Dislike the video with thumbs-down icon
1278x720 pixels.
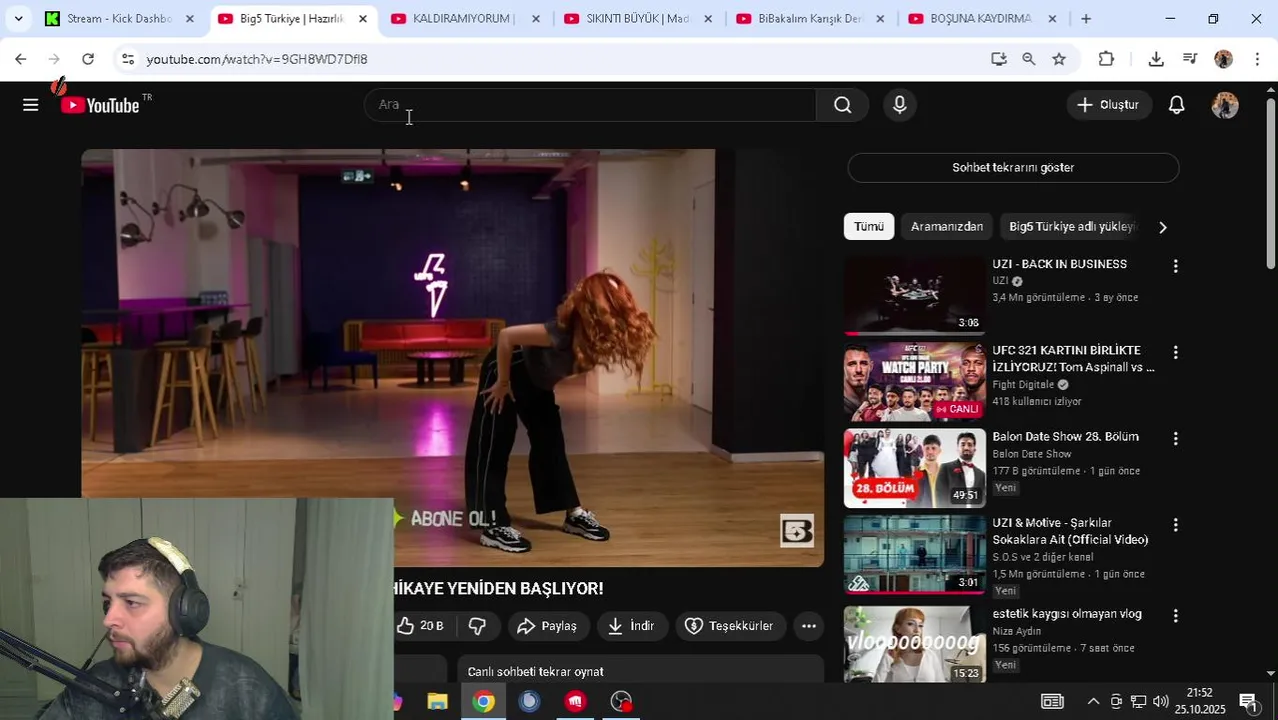coord(477,626)
